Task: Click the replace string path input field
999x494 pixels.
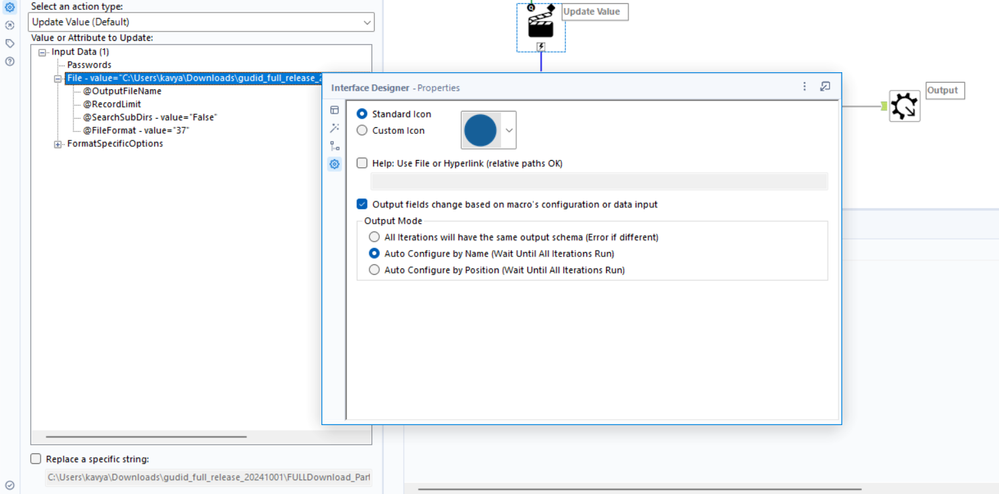Action: point(208,477)
